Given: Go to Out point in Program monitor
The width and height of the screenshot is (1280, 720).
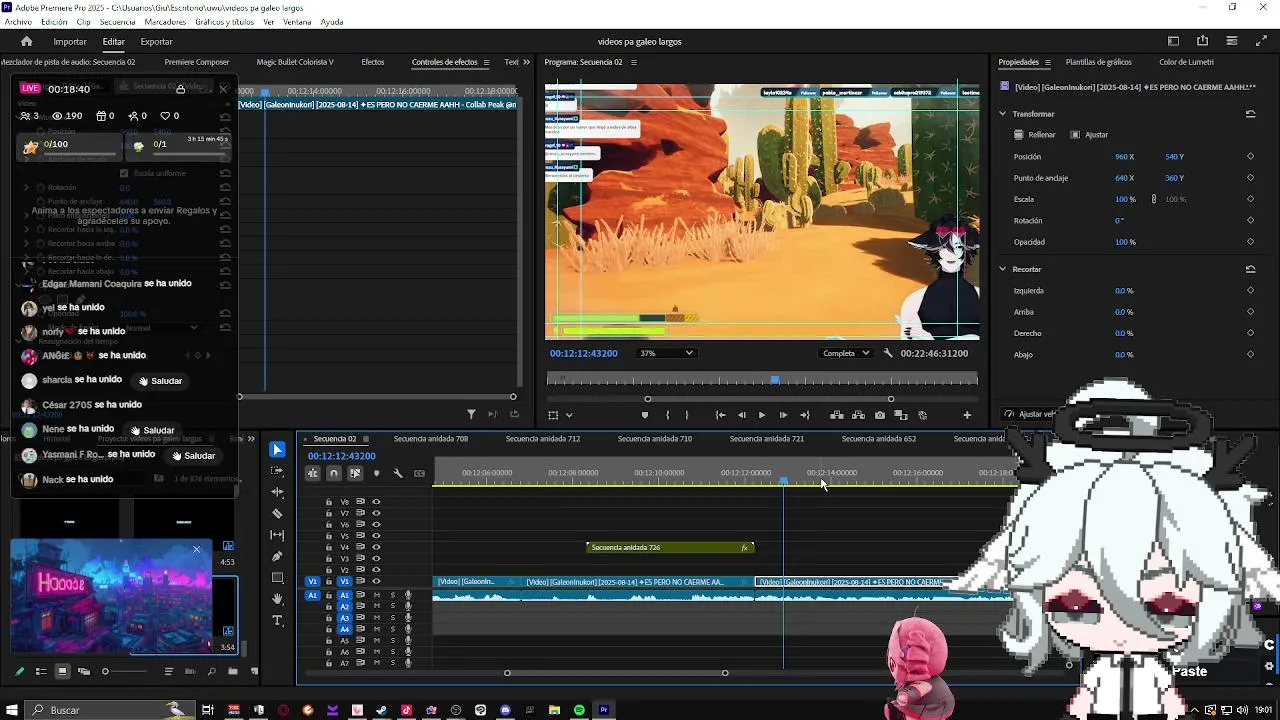Looking at the screenshot, I should (805, 415).
